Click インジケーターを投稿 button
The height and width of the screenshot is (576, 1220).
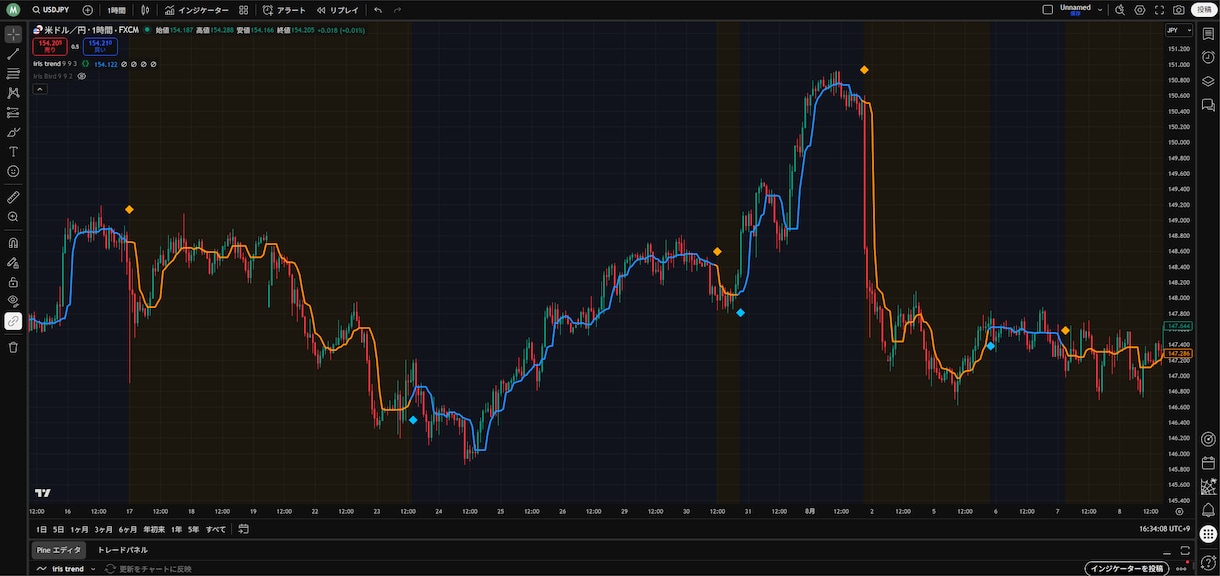[1126, 569]
